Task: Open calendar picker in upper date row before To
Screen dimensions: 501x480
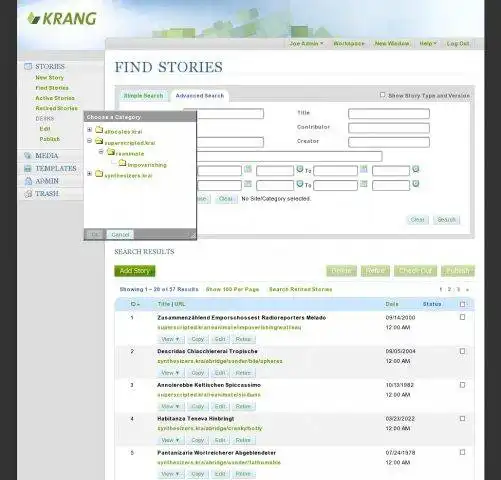Action: pos(248,169)
